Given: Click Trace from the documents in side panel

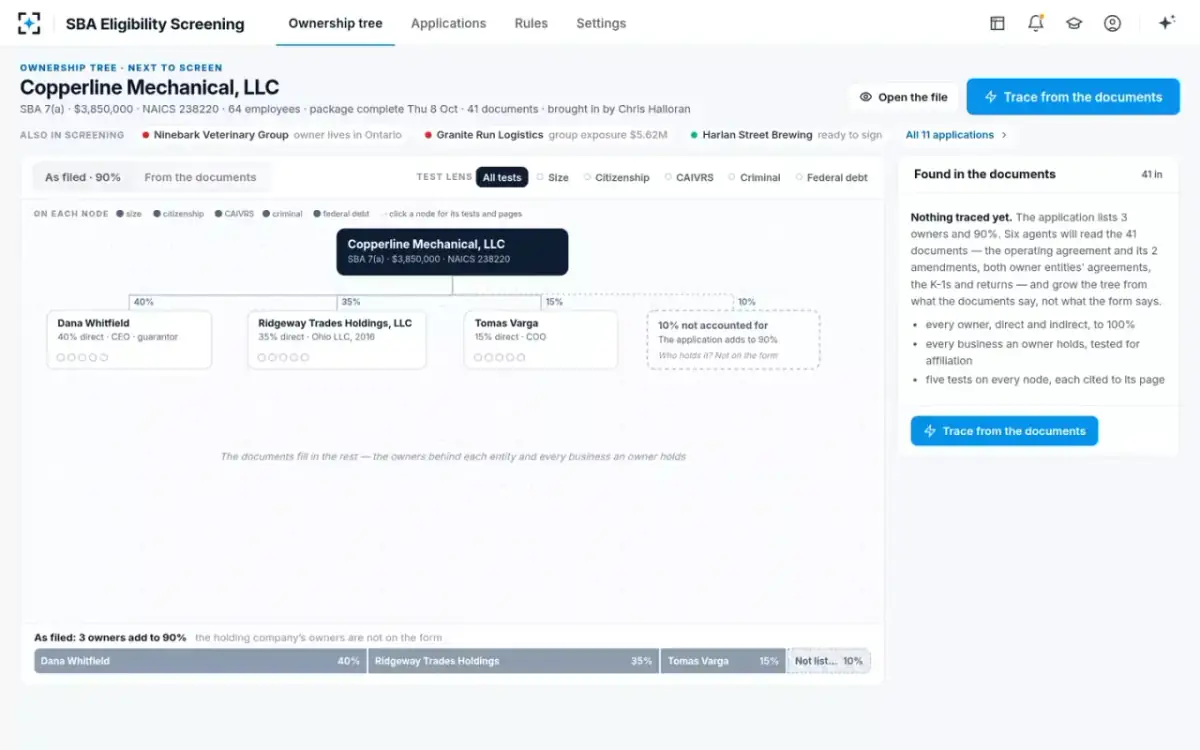Looking at the screenshot, I should pyautogui.click(x=1004, y=431).
